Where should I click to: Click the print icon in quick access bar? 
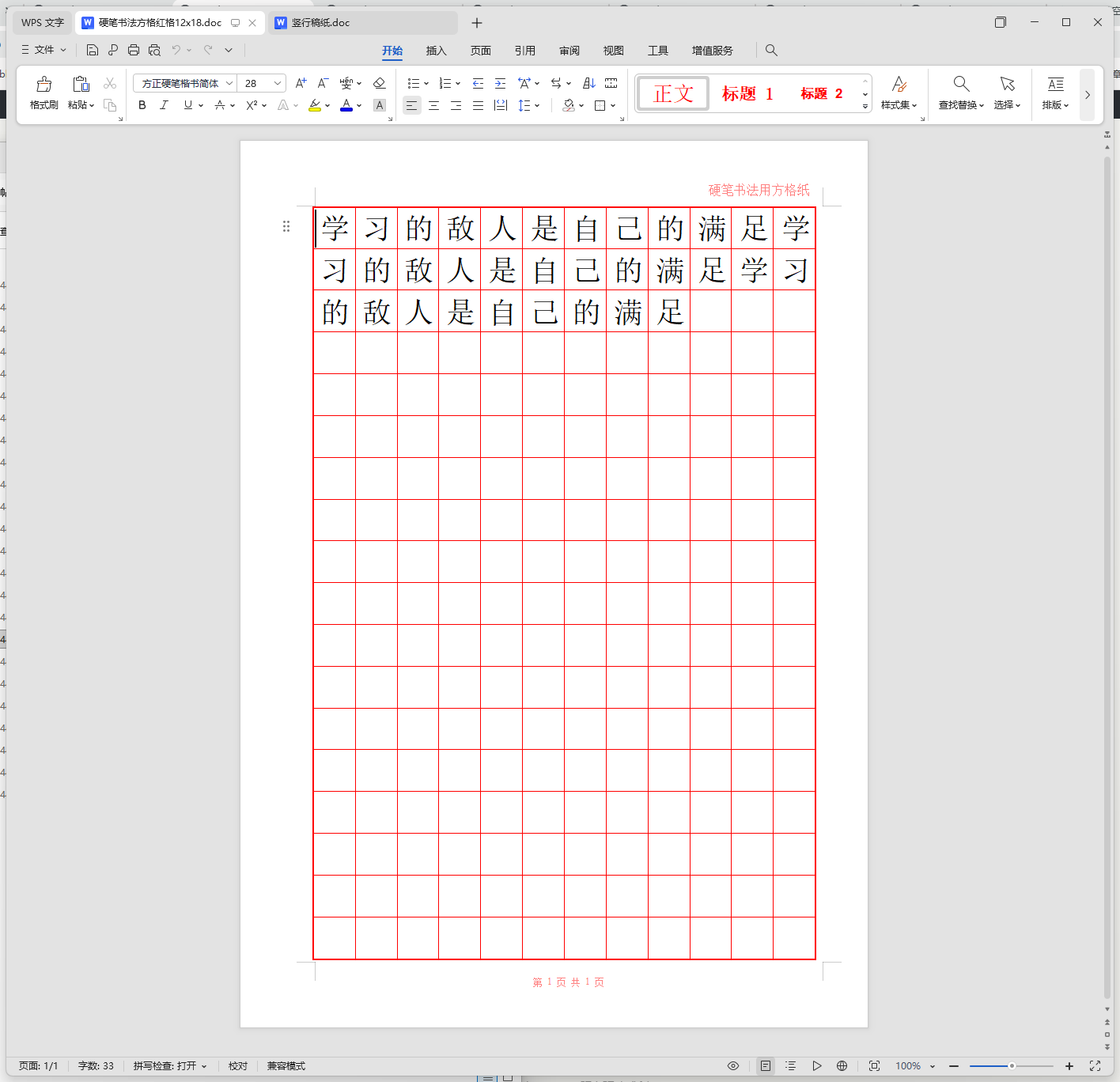click(x=134, y=50)
